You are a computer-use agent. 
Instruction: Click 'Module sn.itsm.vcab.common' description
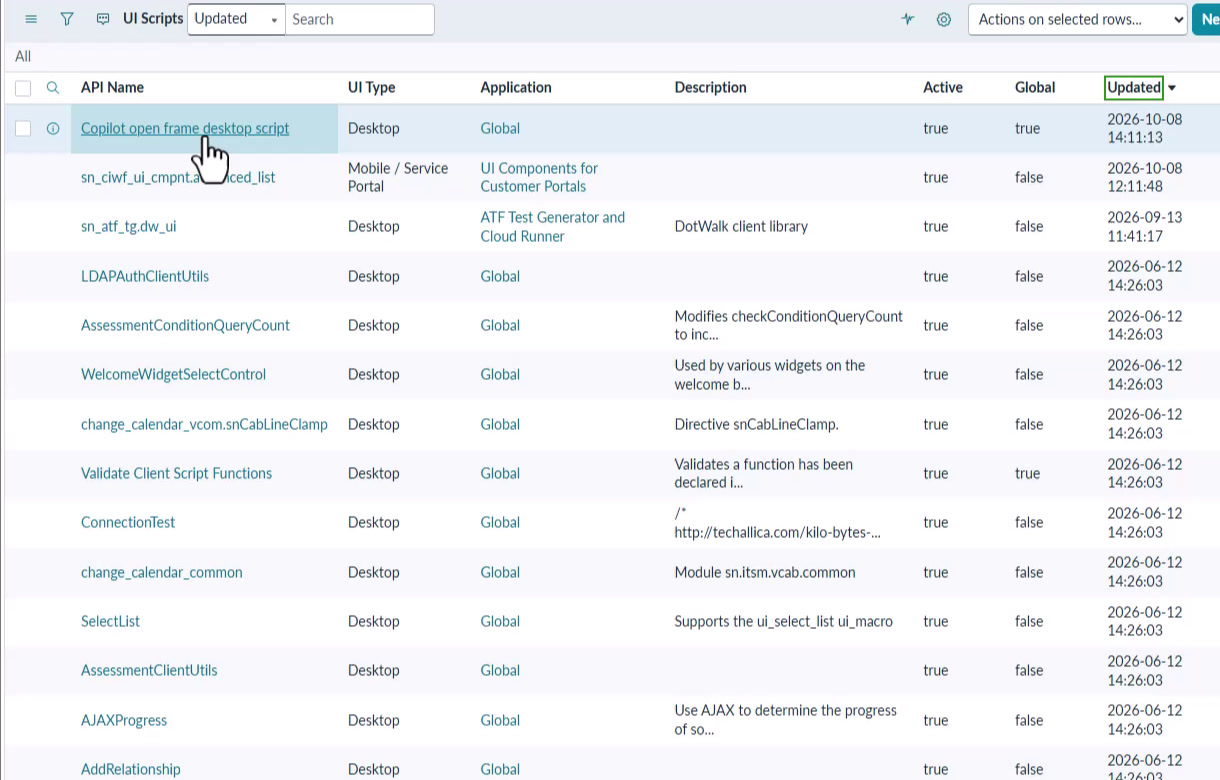click(x=765, y=572)
